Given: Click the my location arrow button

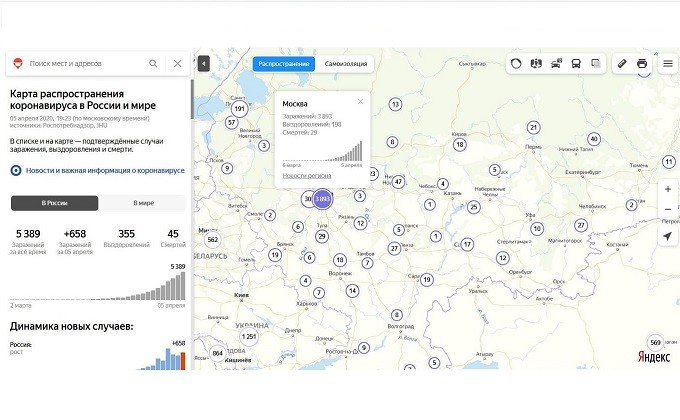Looking at the screenshot, I should click(668, 236).
